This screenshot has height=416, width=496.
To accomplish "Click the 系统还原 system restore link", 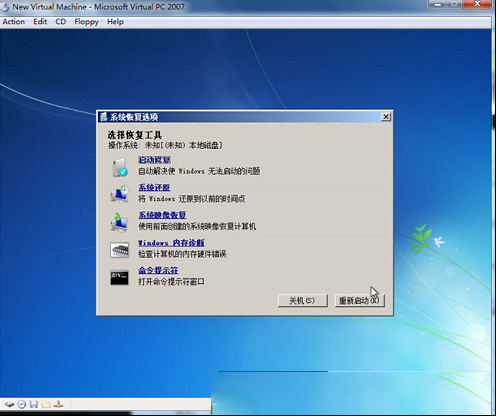I will coord(154,187).
